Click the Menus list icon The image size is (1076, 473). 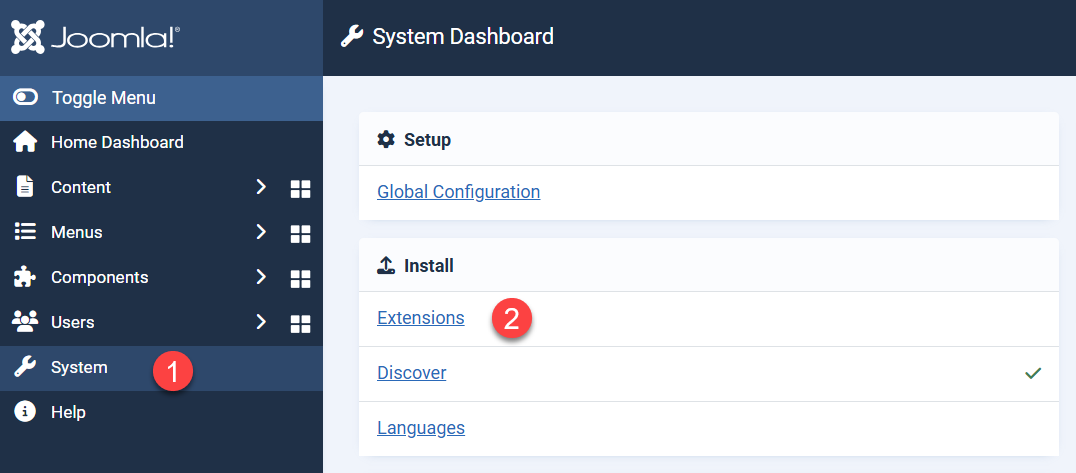click(x=25, y=232)
